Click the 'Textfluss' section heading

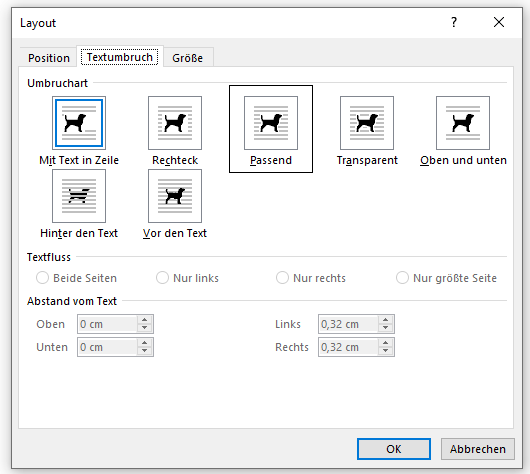(49, 257)
